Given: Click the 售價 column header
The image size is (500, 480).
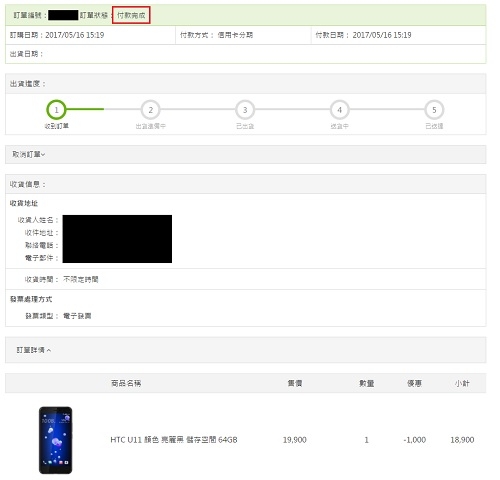Looking at the screenshot, I should (295, 383).
